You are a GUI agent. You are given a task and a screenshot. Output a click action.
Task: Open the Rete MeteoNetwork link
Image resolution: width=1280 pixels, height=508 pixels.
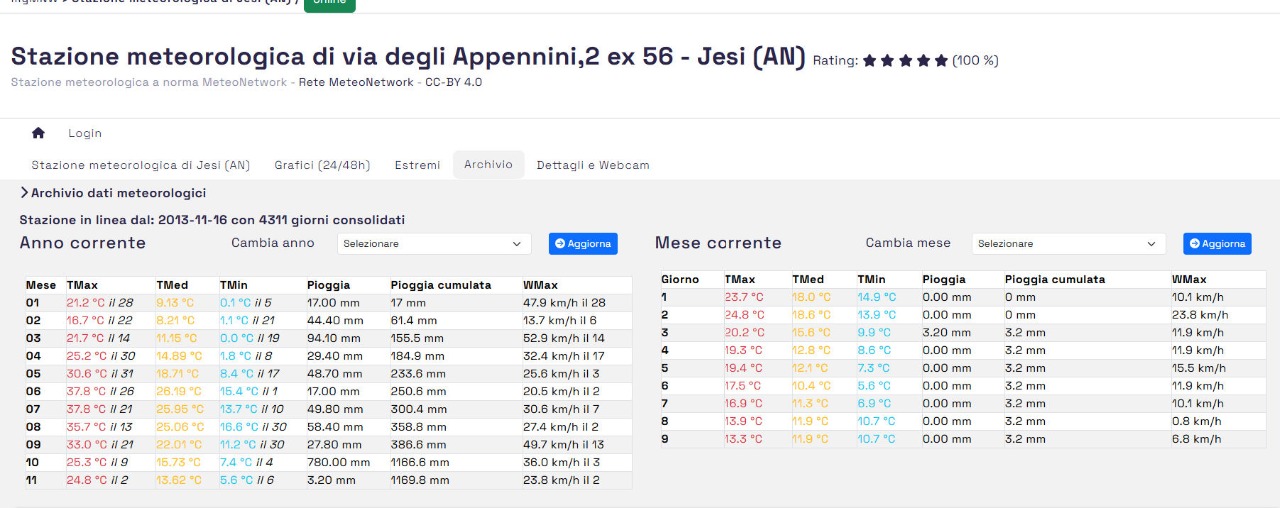pos(356,82)
